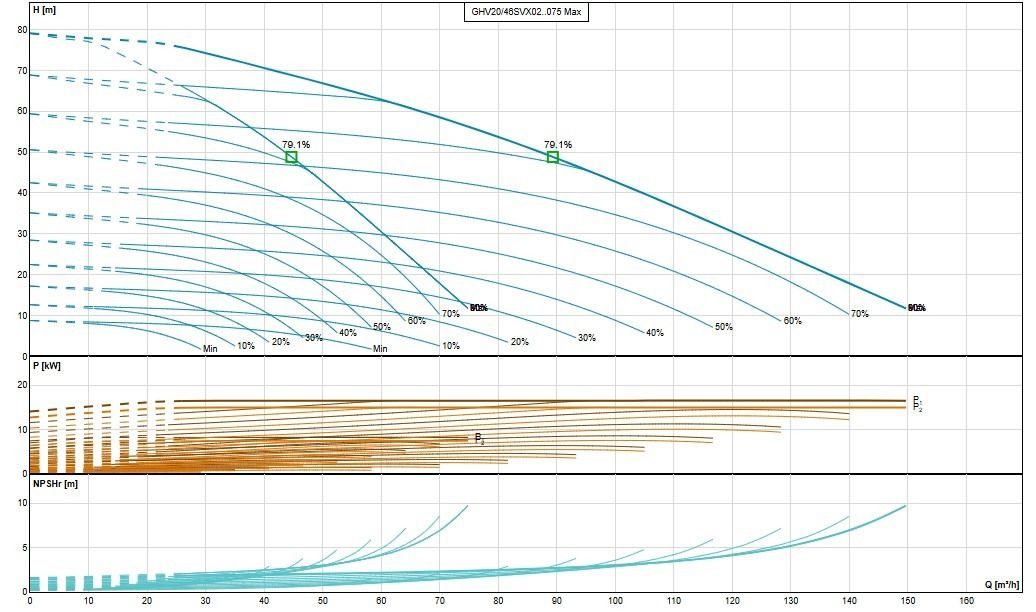Click the 150 tick on the Q axis

908,601
